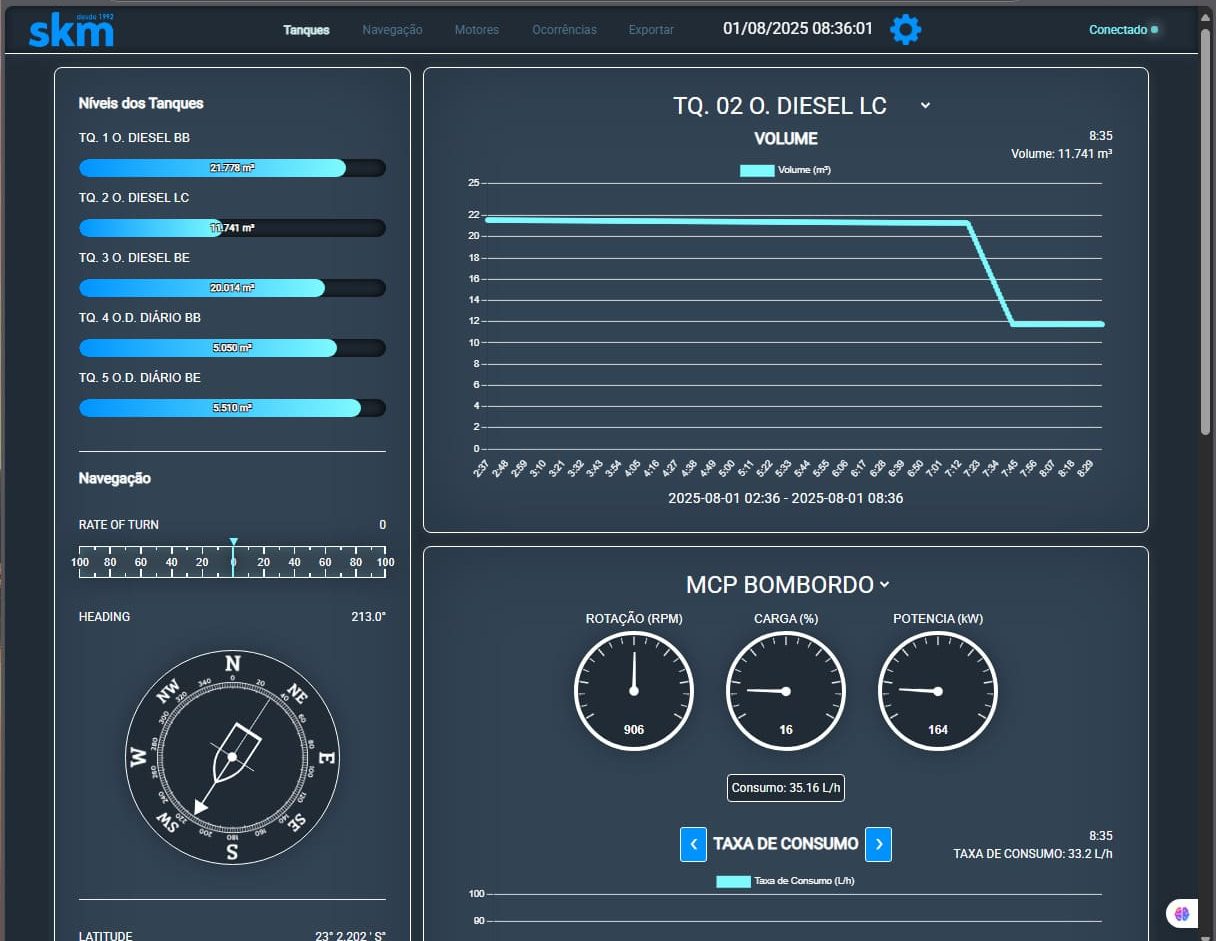This screenshot has height=941, width=1216.
Task: Open the MCP BOMBORDO engine dropdown
Action: tap(884, 585)
